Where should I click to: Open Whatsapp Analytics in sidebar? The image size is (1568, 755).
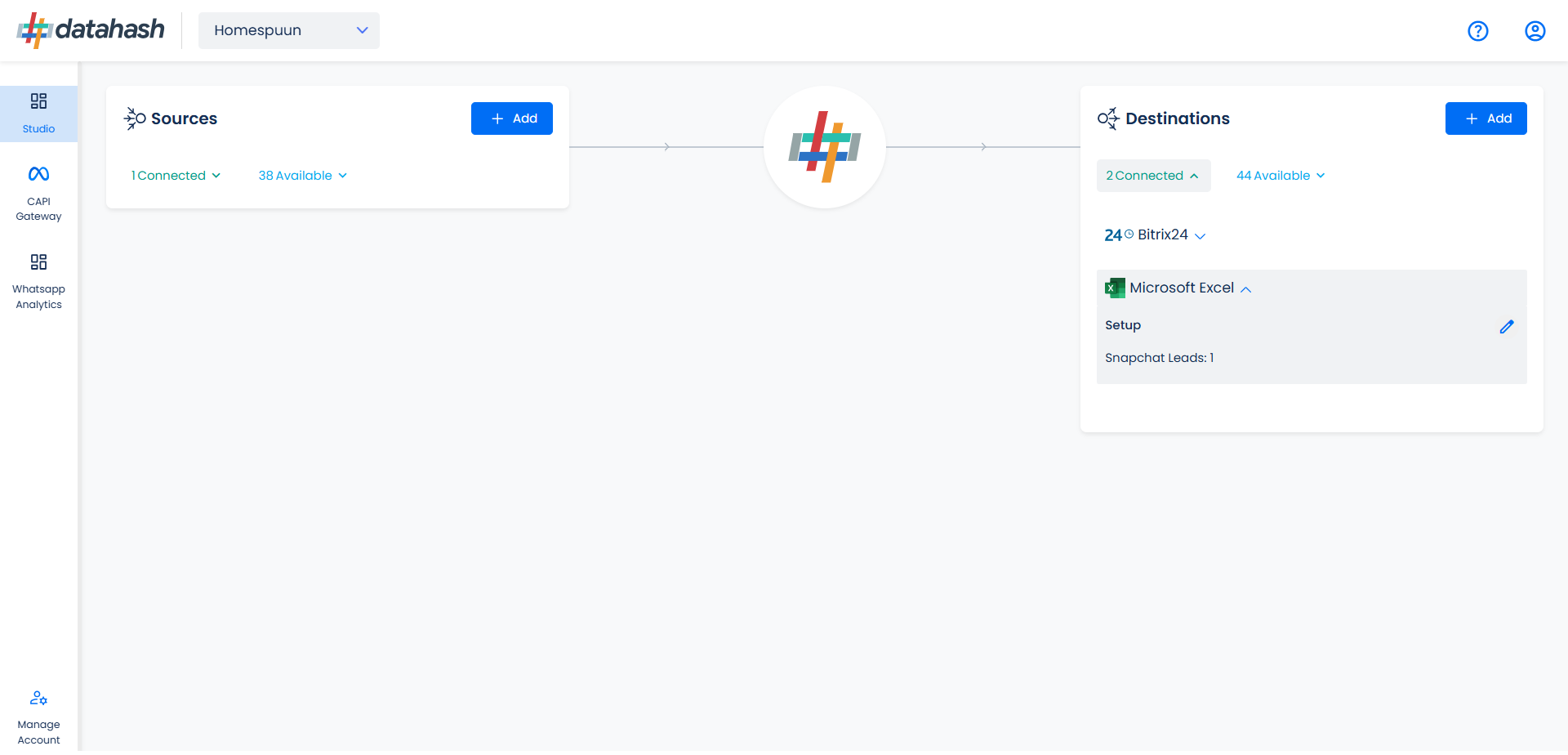tap(38, 282)
